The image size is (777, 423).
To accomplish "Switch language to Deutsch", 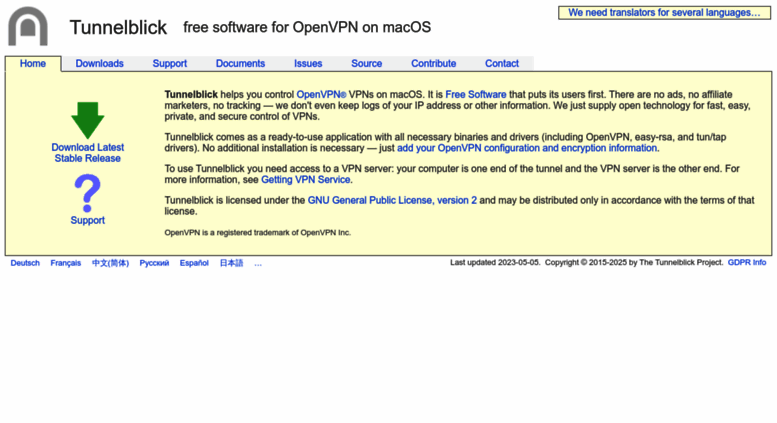I will [25, 263].
